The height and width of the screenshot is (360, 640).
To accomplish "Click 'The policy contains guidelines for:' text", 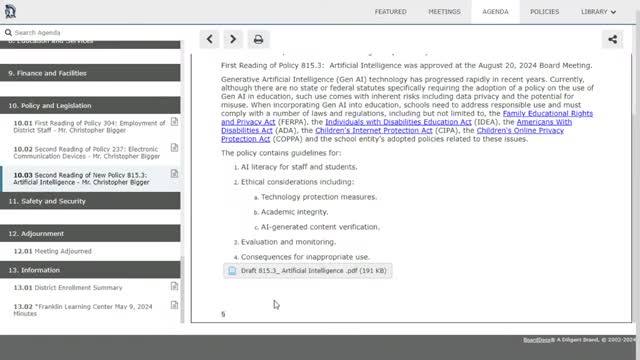I will tap(281, 153).
